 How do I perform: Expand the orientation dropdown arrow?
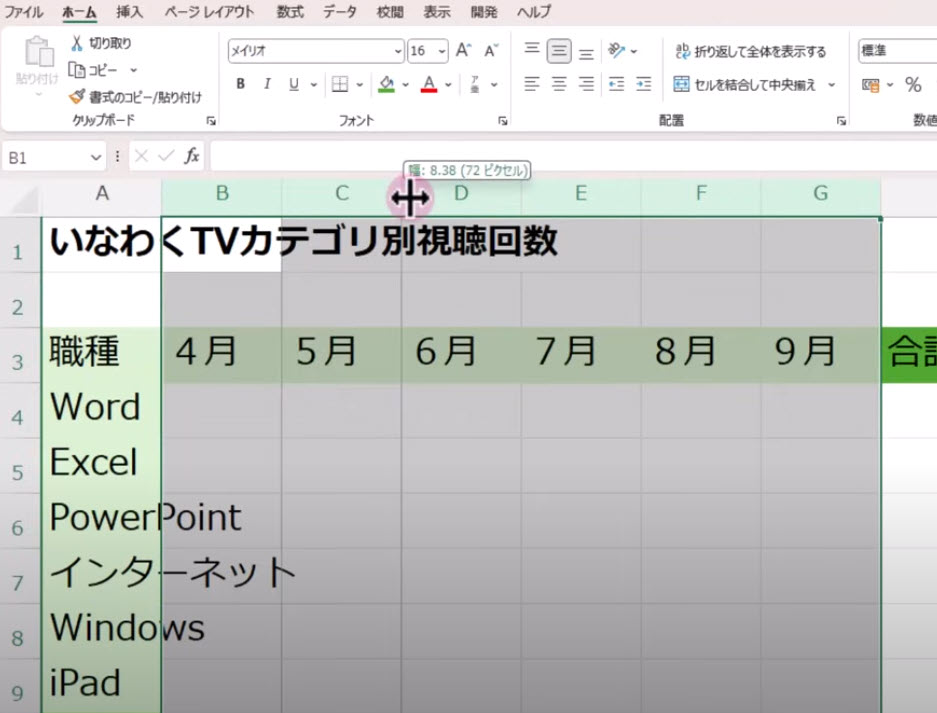pyautogui.click(x=634, y=51)
